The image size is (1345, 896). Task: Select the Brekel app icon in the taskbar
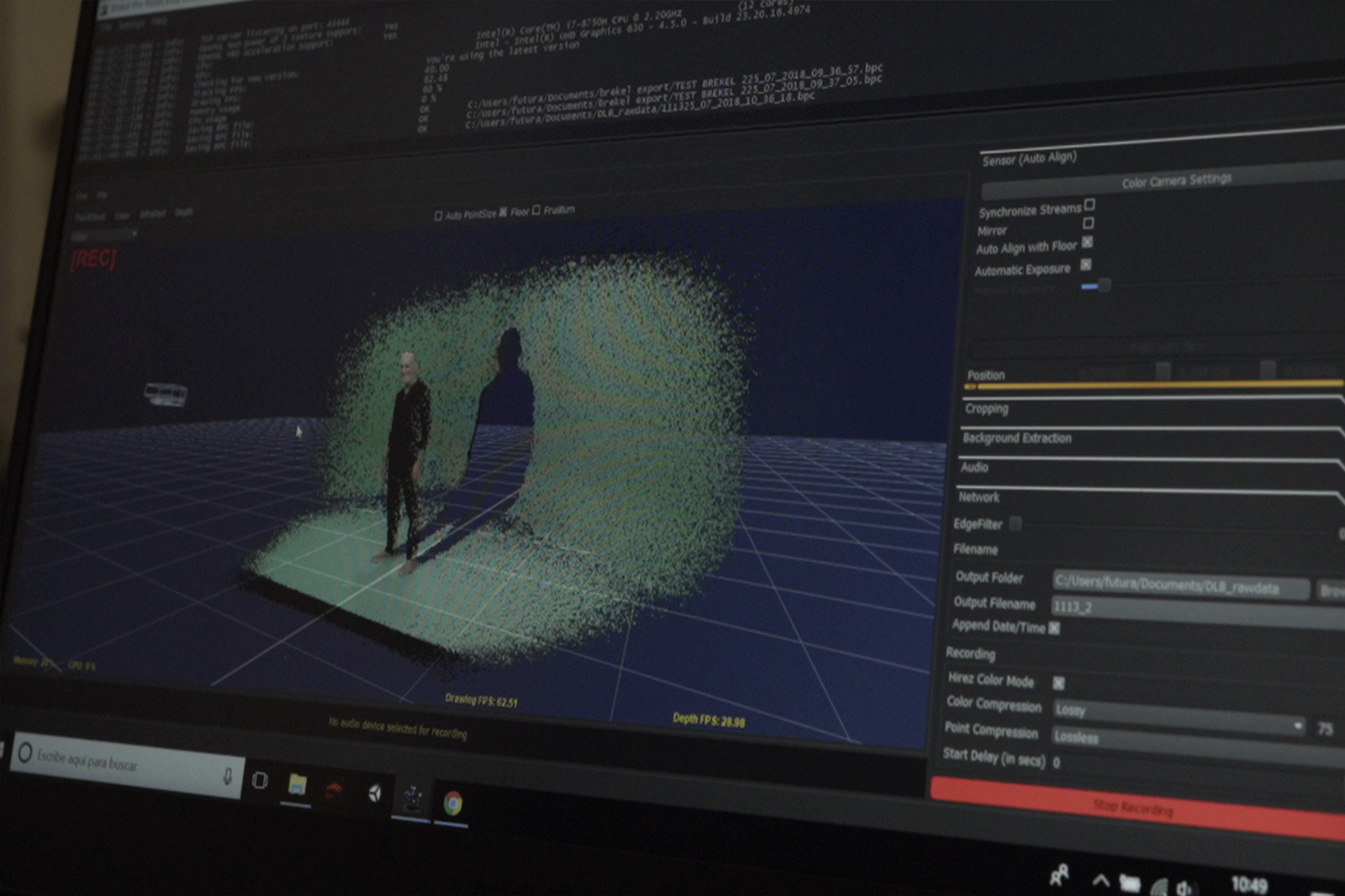[x=412, y=798]
